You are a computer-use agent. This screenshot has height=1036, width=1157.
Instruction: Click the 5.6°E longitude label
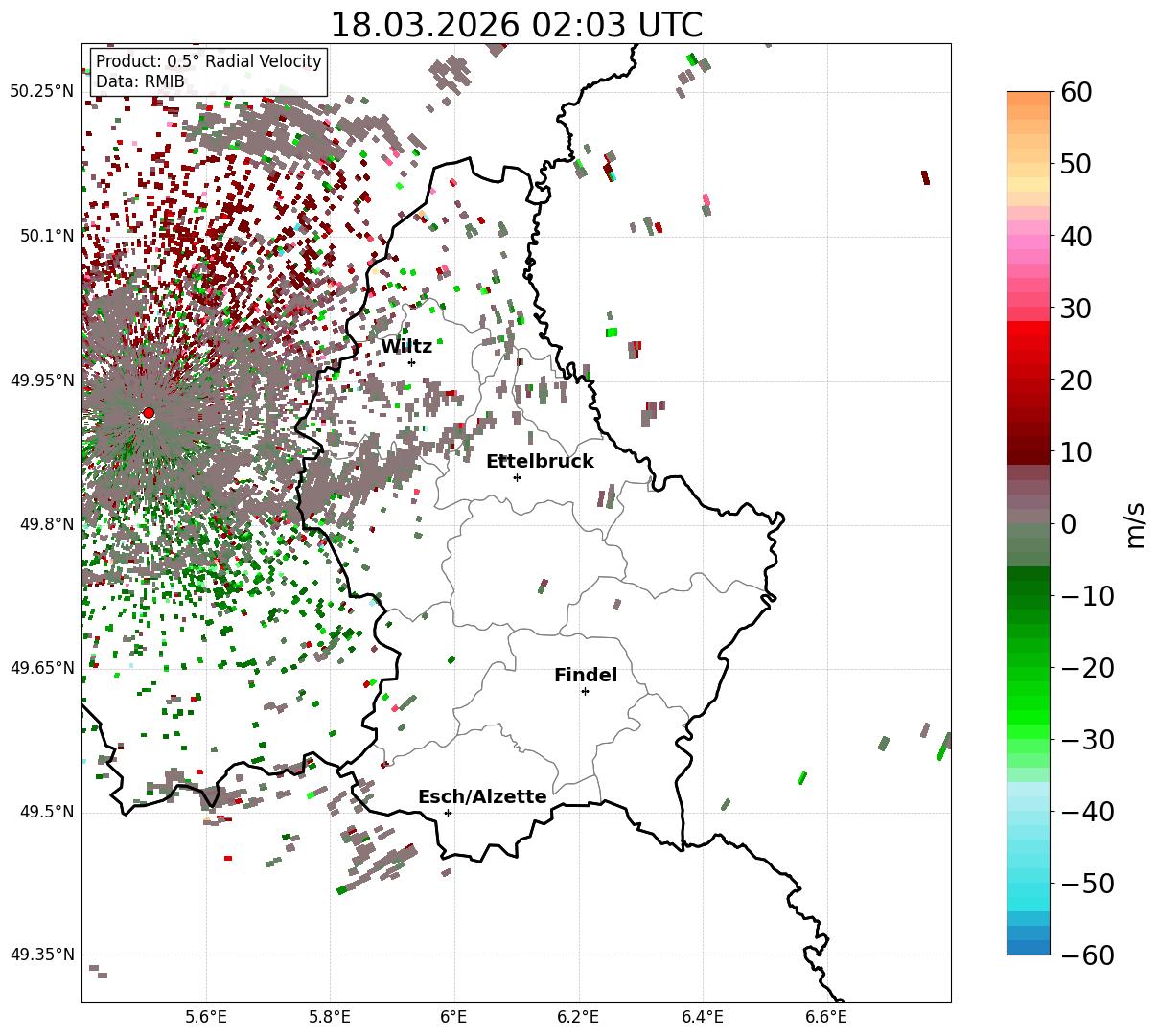pyautogui.click(x=206, y=1019)
